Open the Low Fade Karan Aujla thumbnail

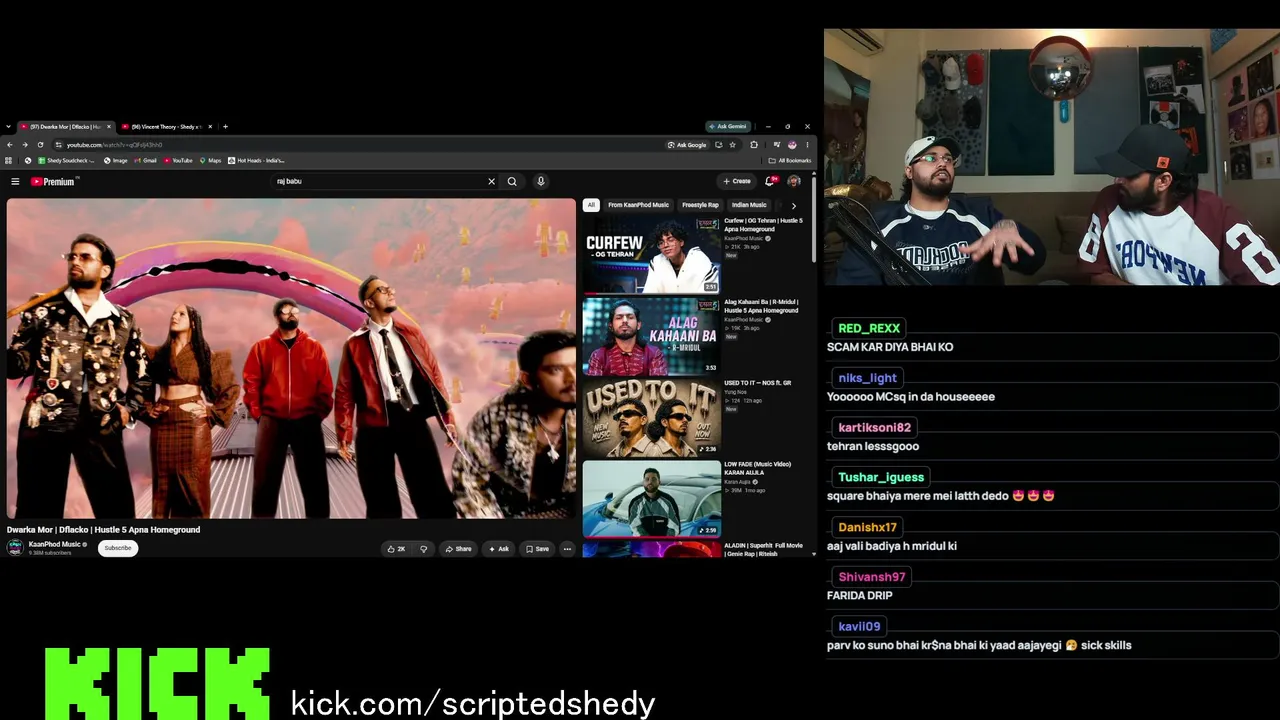click(x=651, y=498)
